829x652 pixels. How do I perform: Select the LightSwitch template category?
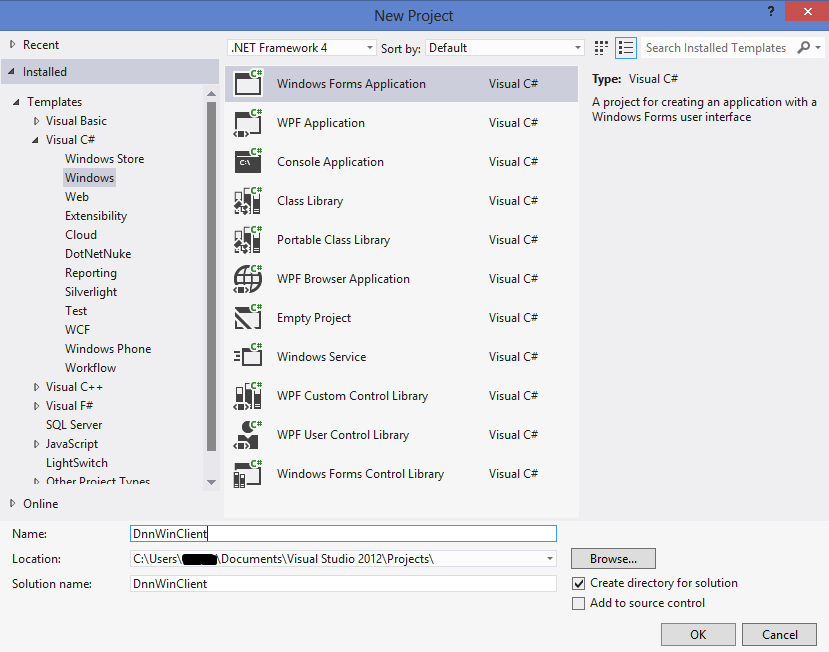pyautogui.click(x=77, y=463)
